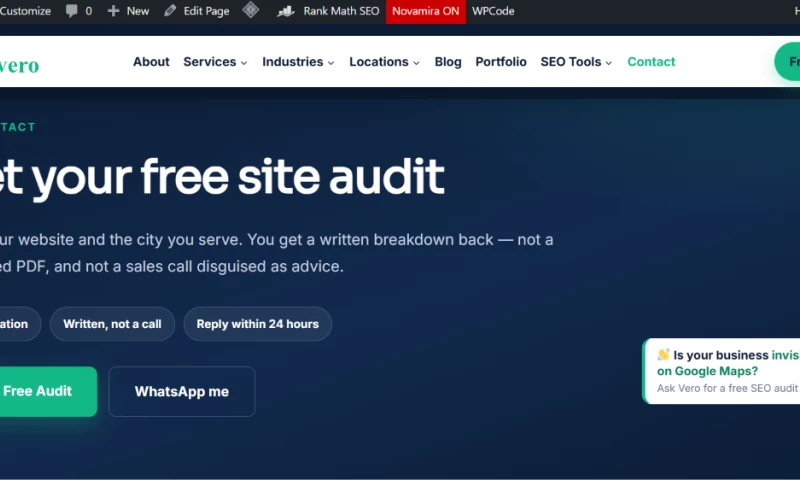This screenshot has height=480, width=800.
Task: Open the SEO Tools nav item
Action: tap(570, 62)
